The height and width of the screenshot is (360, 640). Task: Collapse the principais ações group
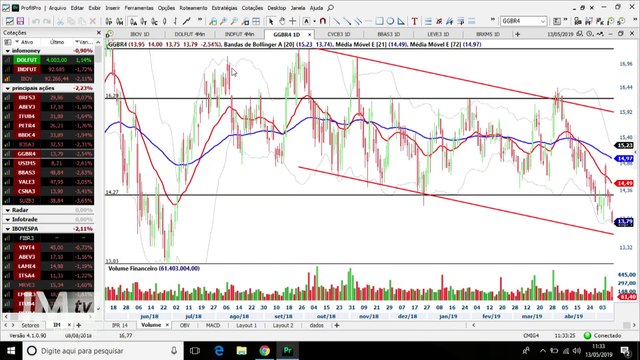[8, 88]
